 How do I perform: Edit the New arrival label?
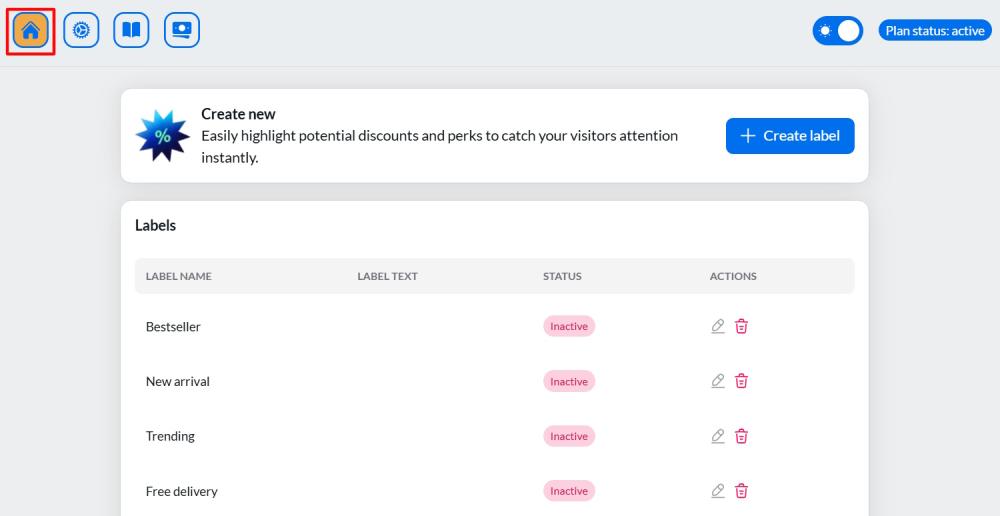tap(718, 381)
